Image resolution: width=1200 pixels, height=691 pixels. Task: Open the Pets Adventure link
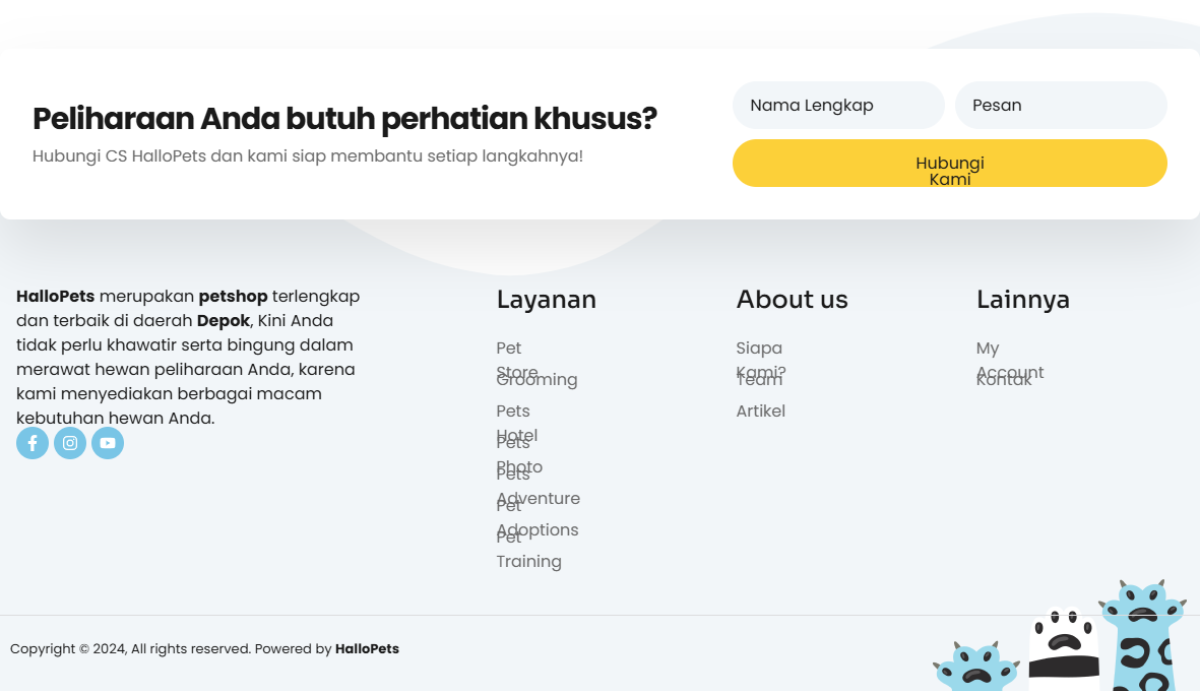(x=538, y=486)
